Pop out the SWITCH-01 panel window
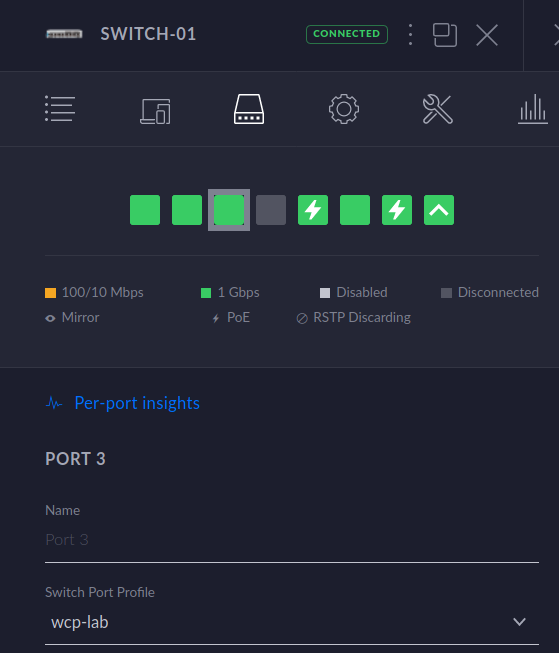The height and width of the screenshot is (653, 559). pyautogui.click(x=445, y=35)
